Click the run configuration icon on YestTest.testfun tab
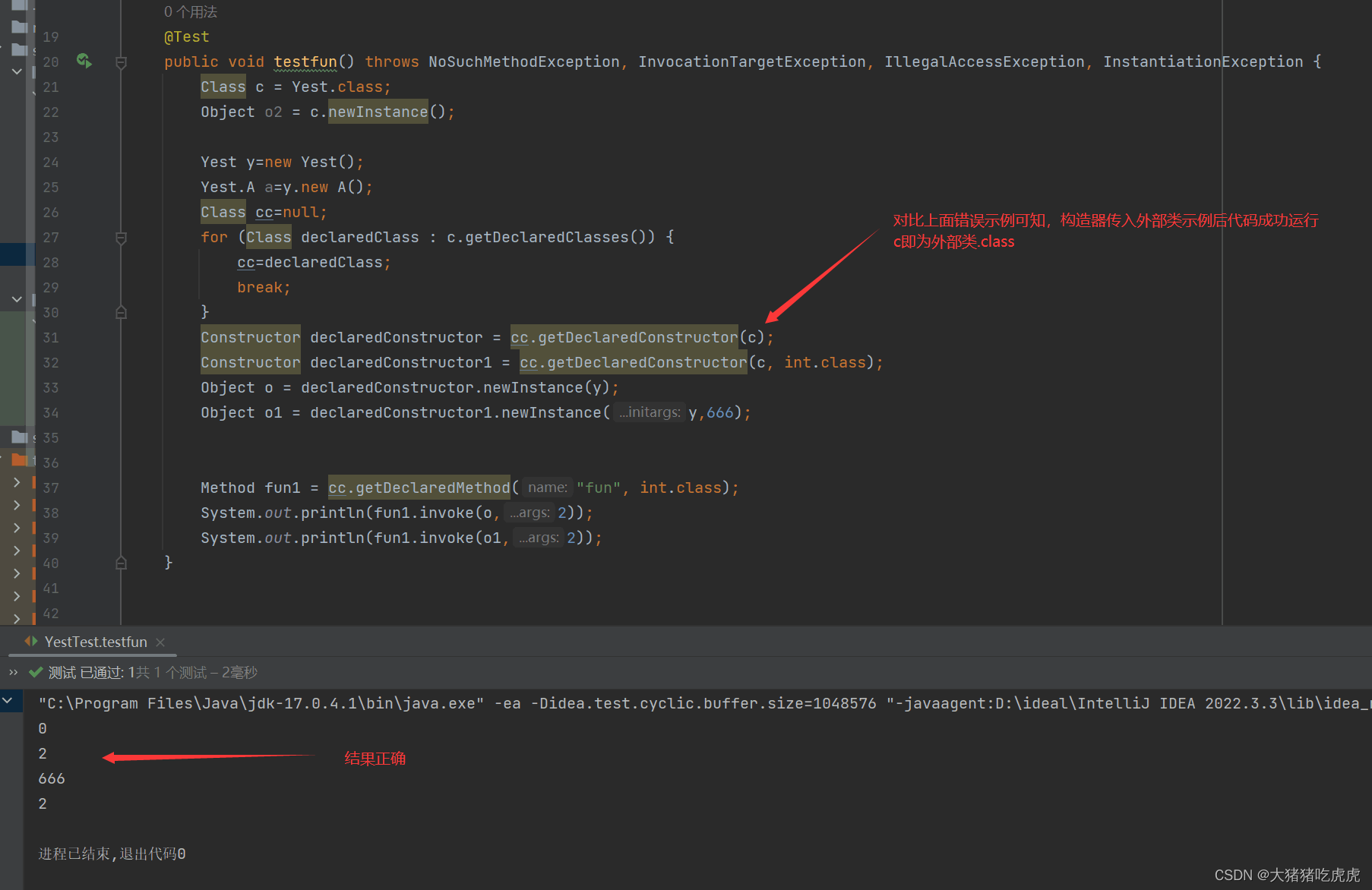 coord(31,641)
